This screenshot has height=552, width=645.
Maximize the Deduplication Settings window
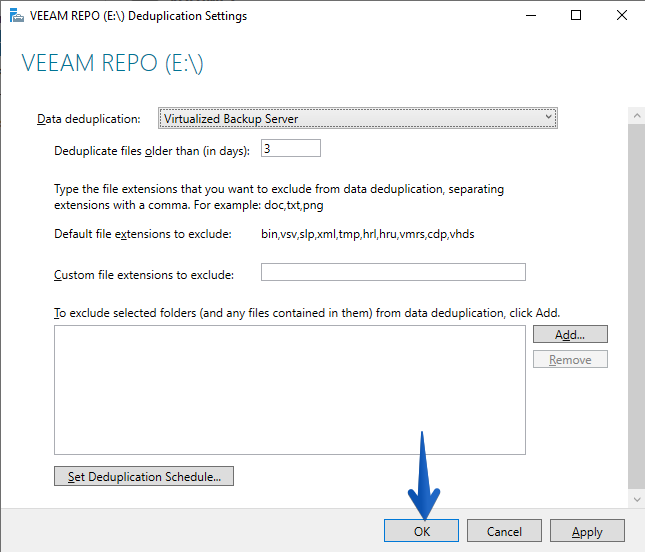coord(576,16)
